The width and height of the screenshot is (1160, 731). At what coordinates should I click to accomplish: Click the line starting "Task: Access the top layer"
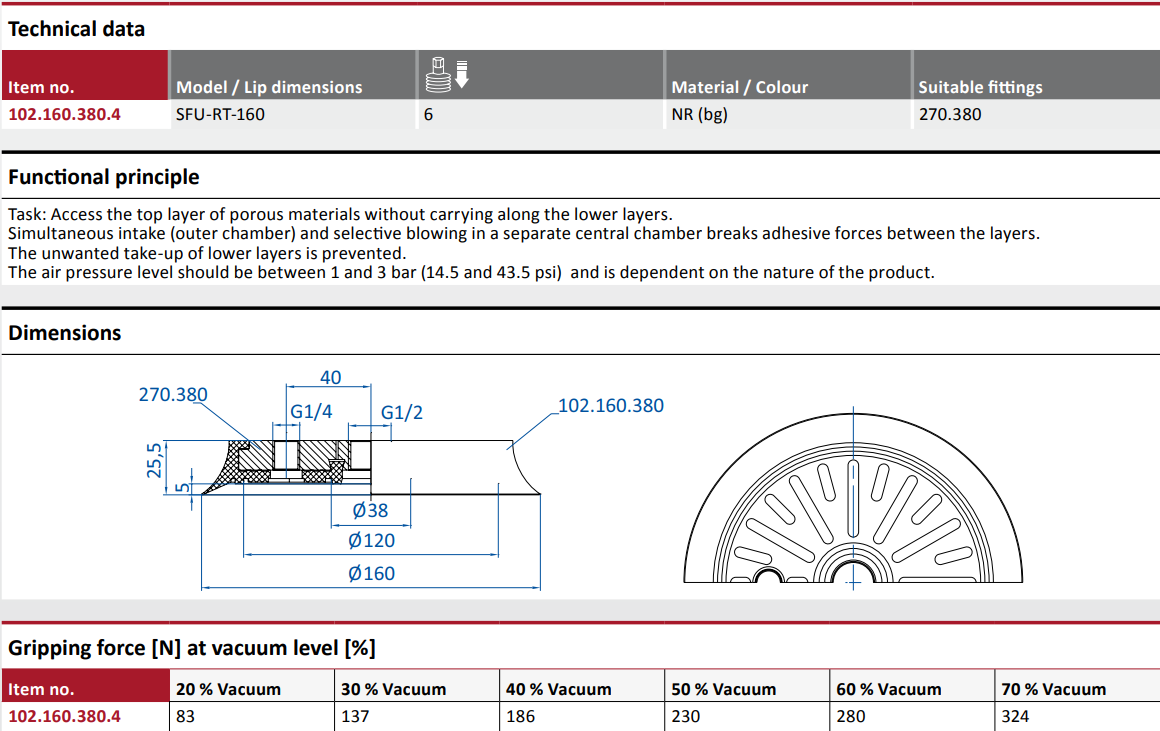click(340, 215)
